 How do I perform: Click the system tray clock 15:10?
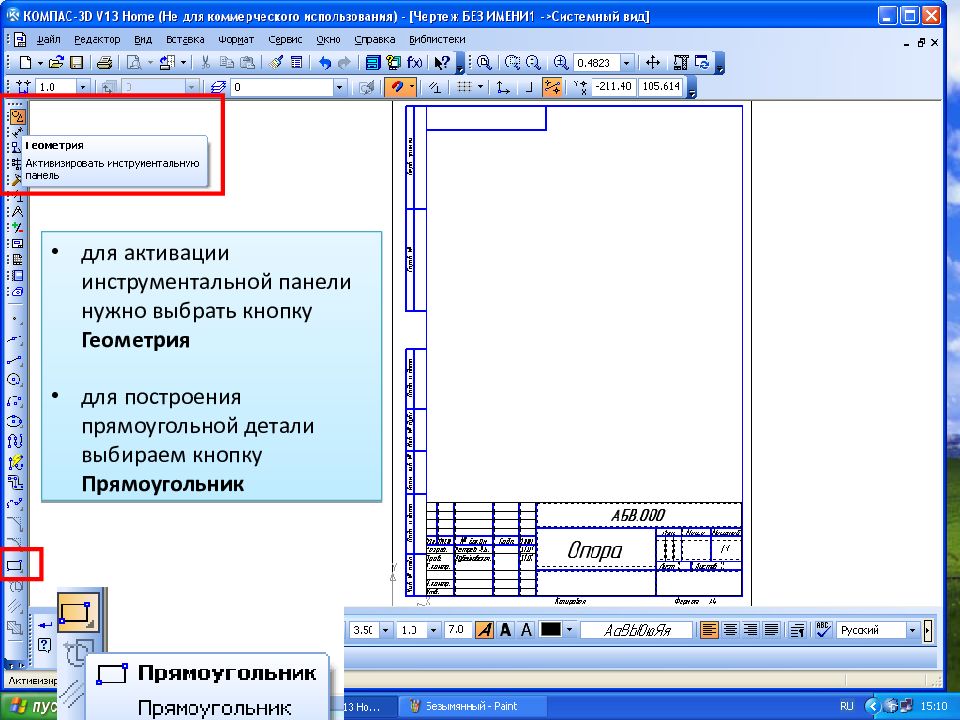tap(934, 706)
